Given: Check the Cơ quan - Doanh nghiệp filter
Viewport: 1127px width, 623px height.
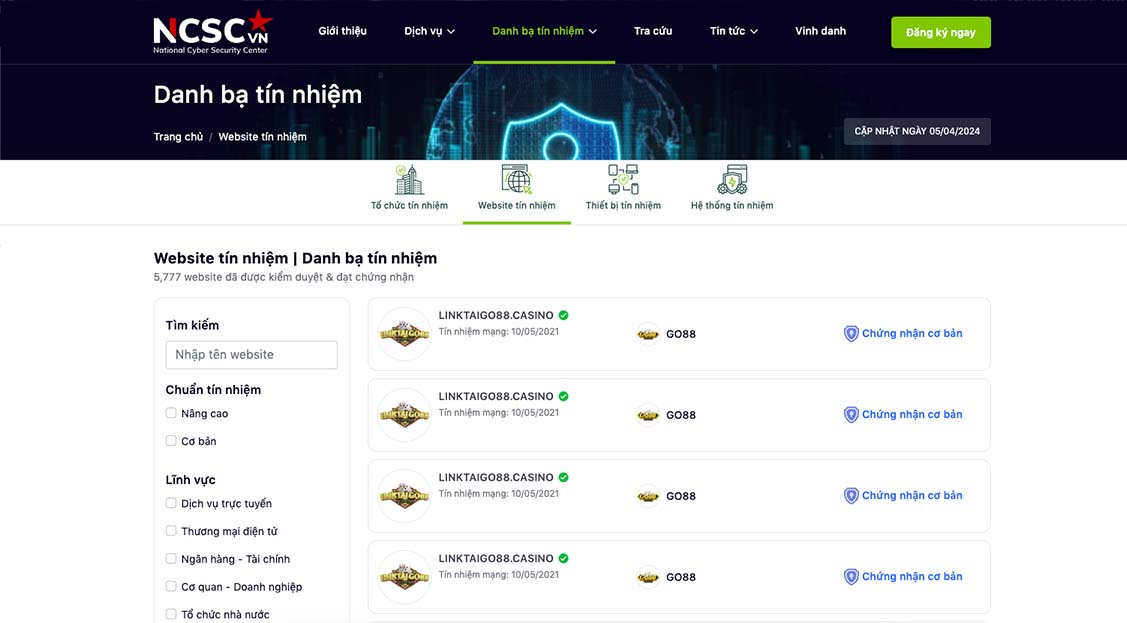Looking at the screenshot, I should [171, 586].
